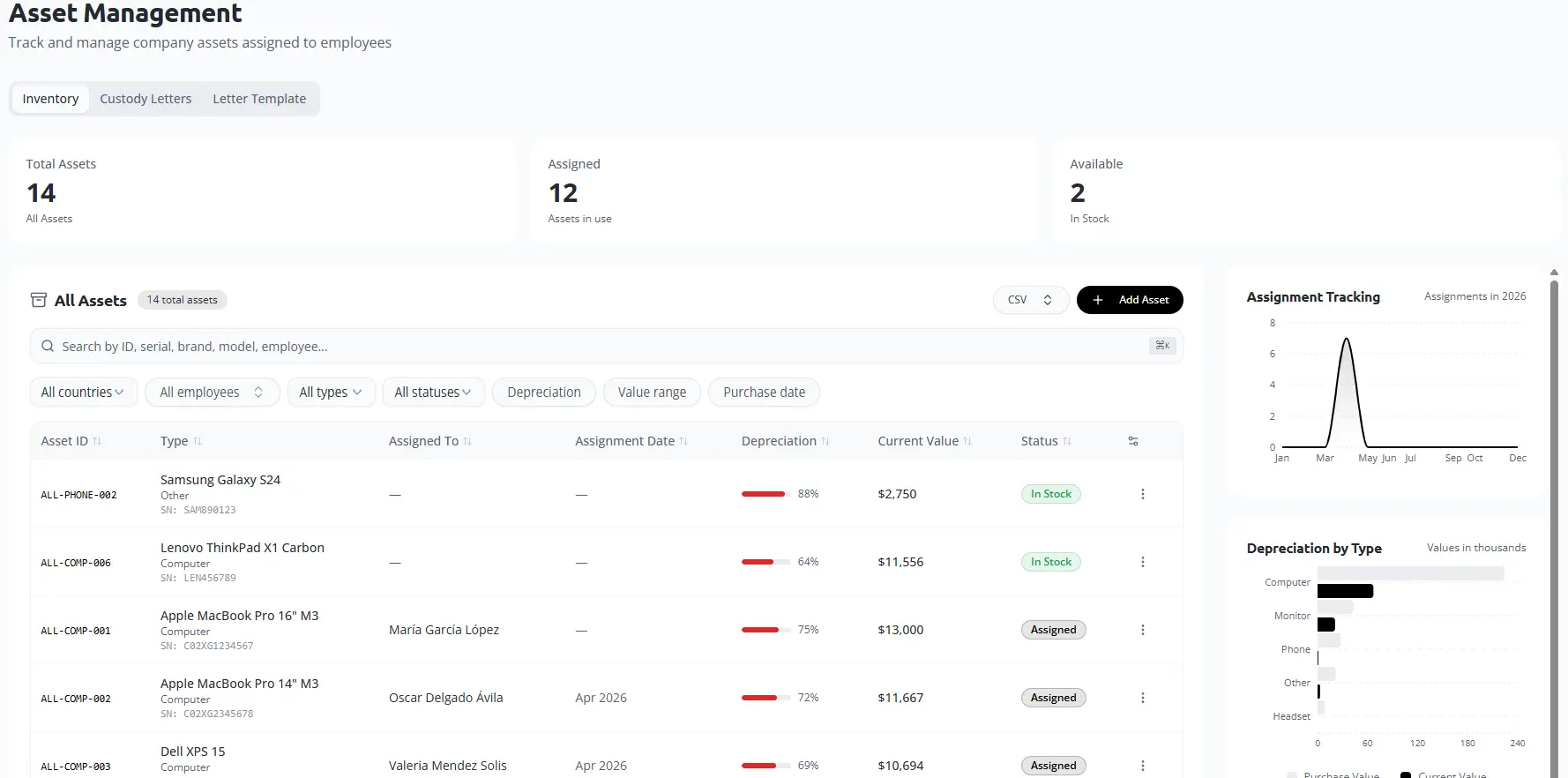Sort by the Status column
Screen dimensions: 1568x778
[1047, 441]
